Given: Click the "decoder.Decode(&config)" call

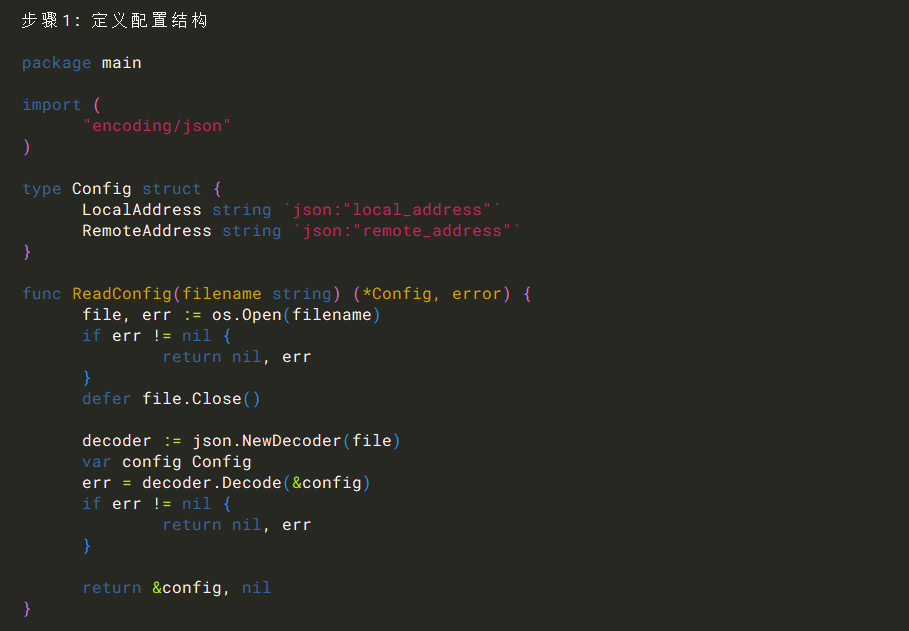Looking at the screenshot, I should pyautogui.click(x=256, y=483).
